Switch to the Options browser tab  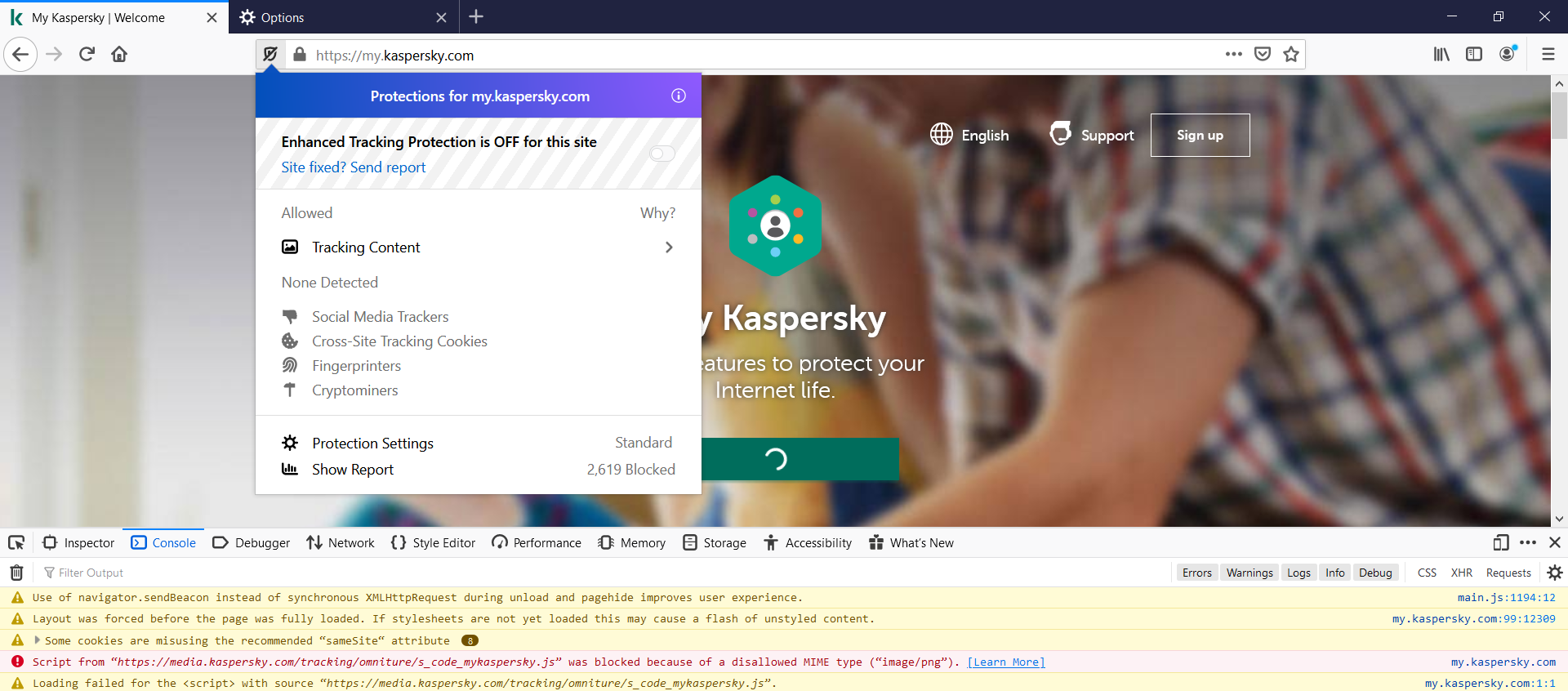point(343,17)
